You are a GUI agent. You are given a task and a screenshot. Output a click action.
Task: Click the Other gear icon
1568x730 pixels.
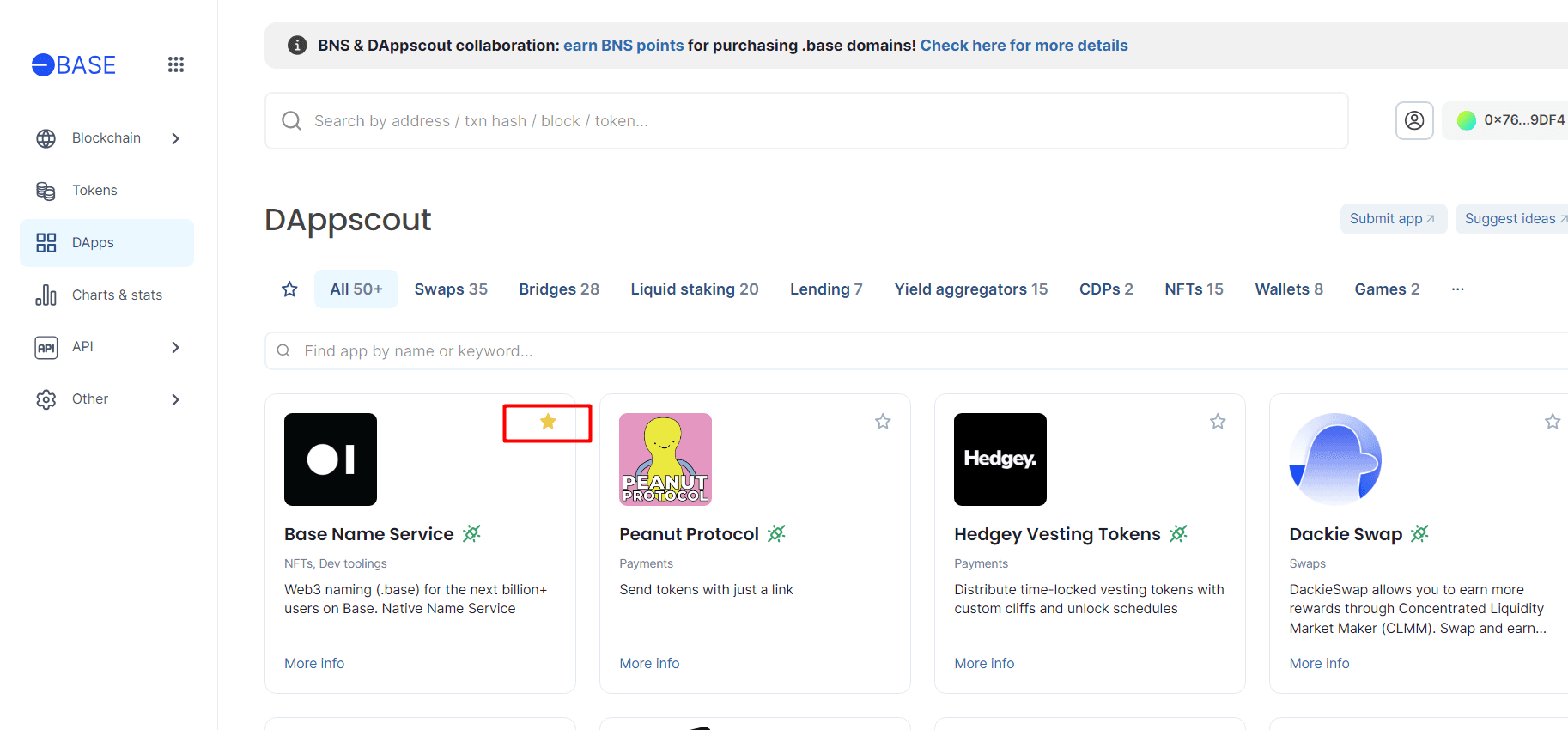46,399
